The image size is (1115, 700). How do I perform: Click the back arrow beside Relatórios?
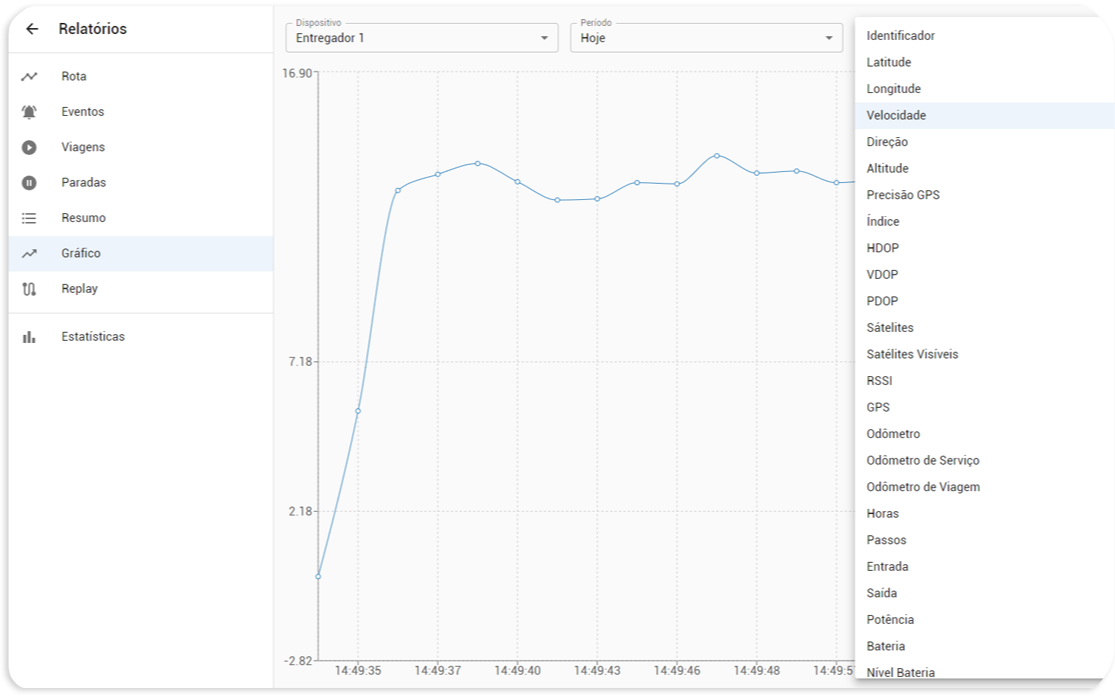(x=32, y=29)
